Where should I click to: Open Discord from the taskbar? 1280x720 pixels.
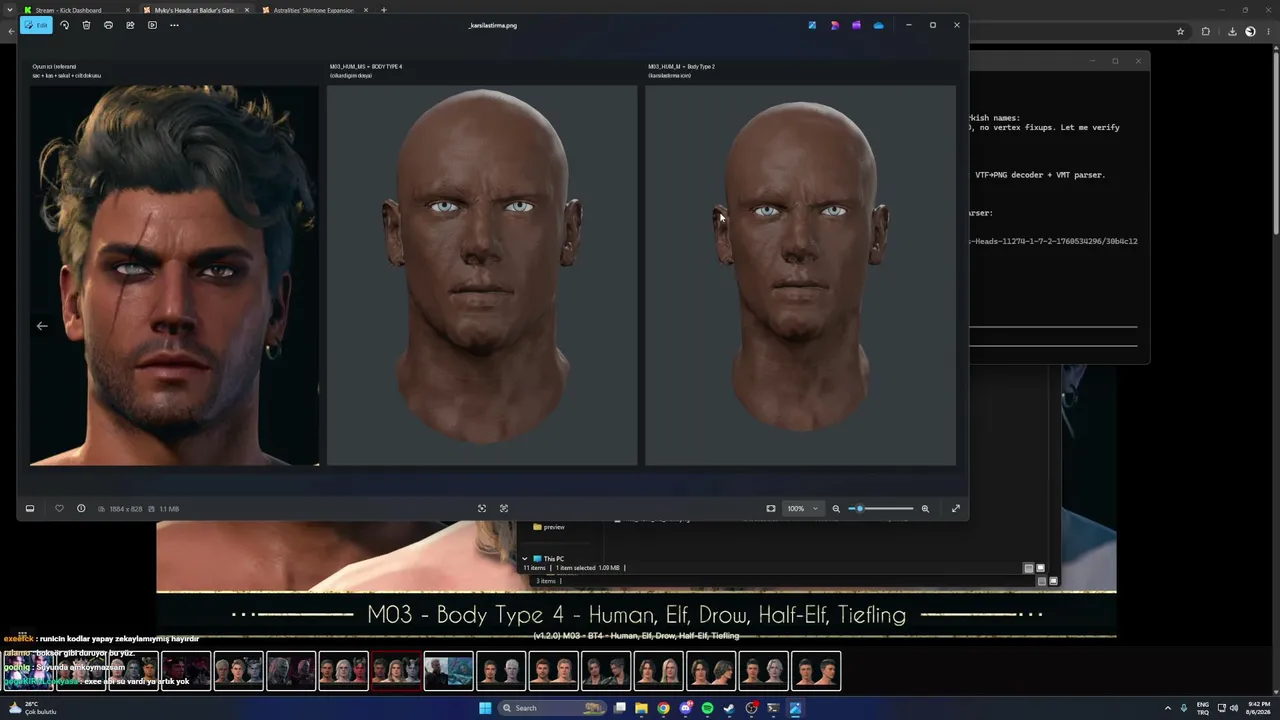click(685, 708)
